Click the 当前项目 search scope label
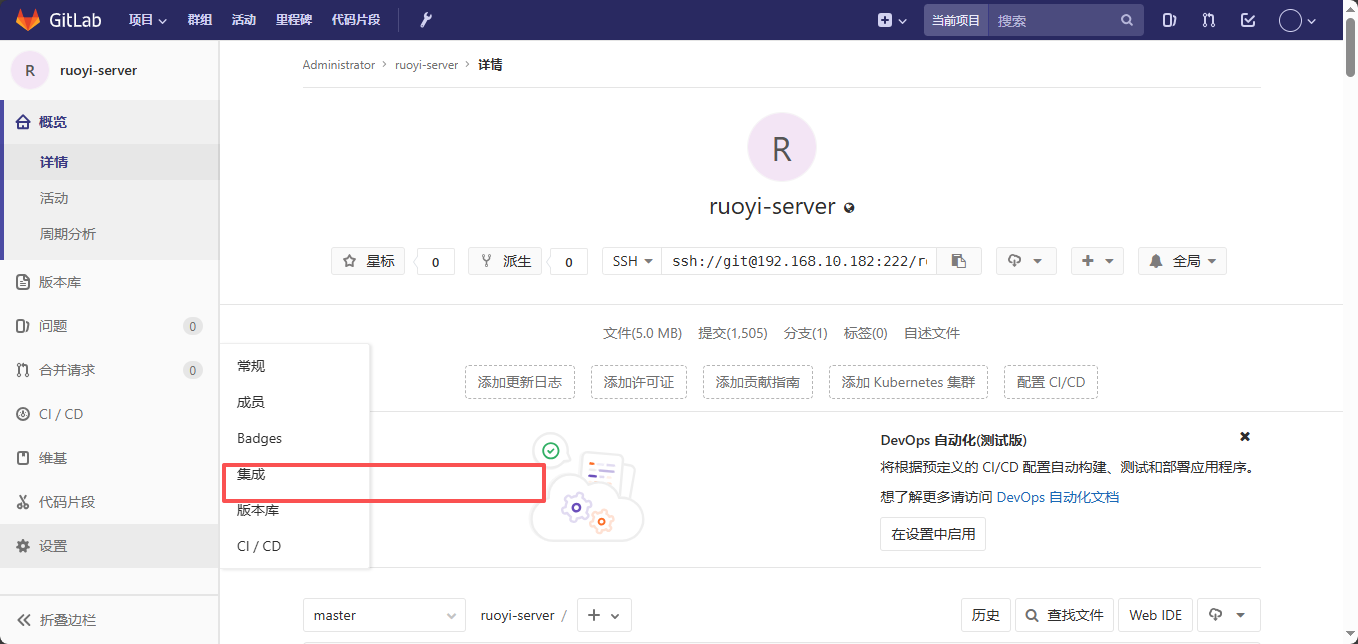The height and width of the screenshot is (644, 1358). click(x=956, y=20)
